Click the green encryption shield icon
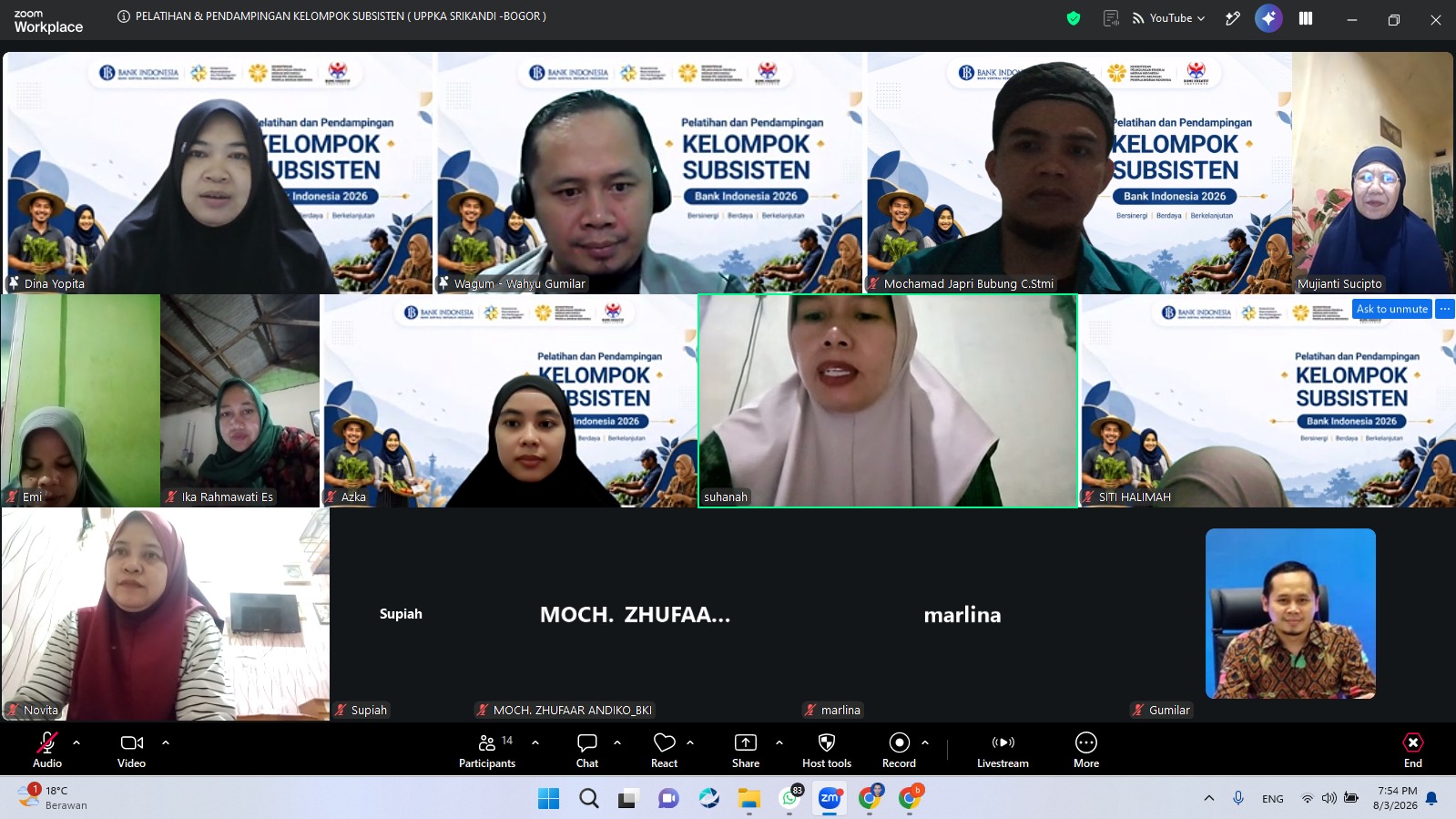The image size is (1456, 819). (x=1074, y=18)
